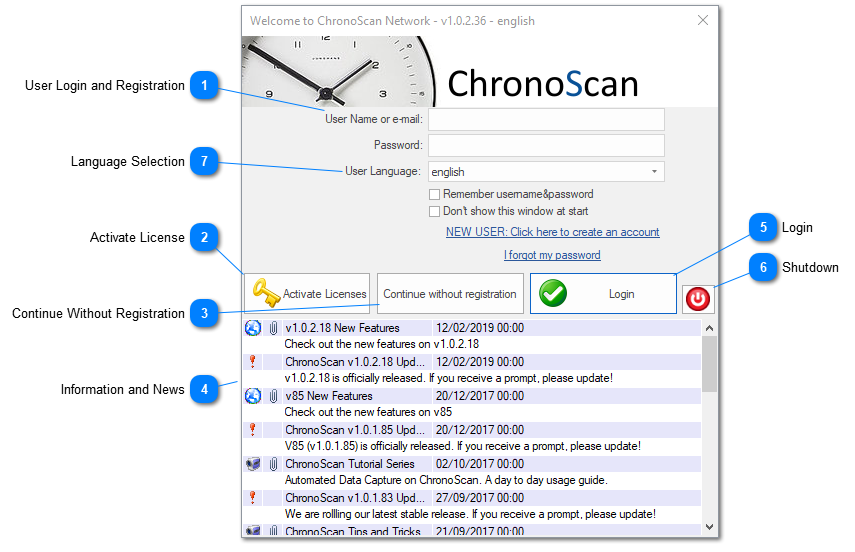855x552 pixels.
Task: Click video icon beside ChronoScan Tips and Tricks
Action: pyautogui.click(x=252, y=531)
